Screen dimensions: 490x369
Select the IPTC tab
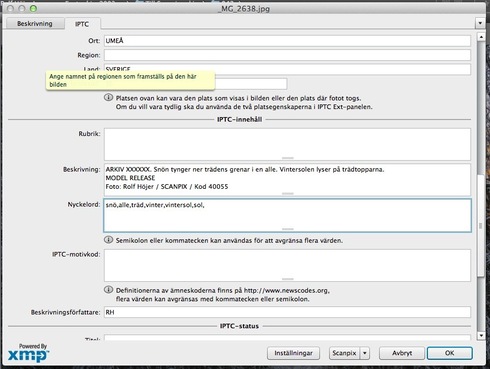[x=82, y=24]
